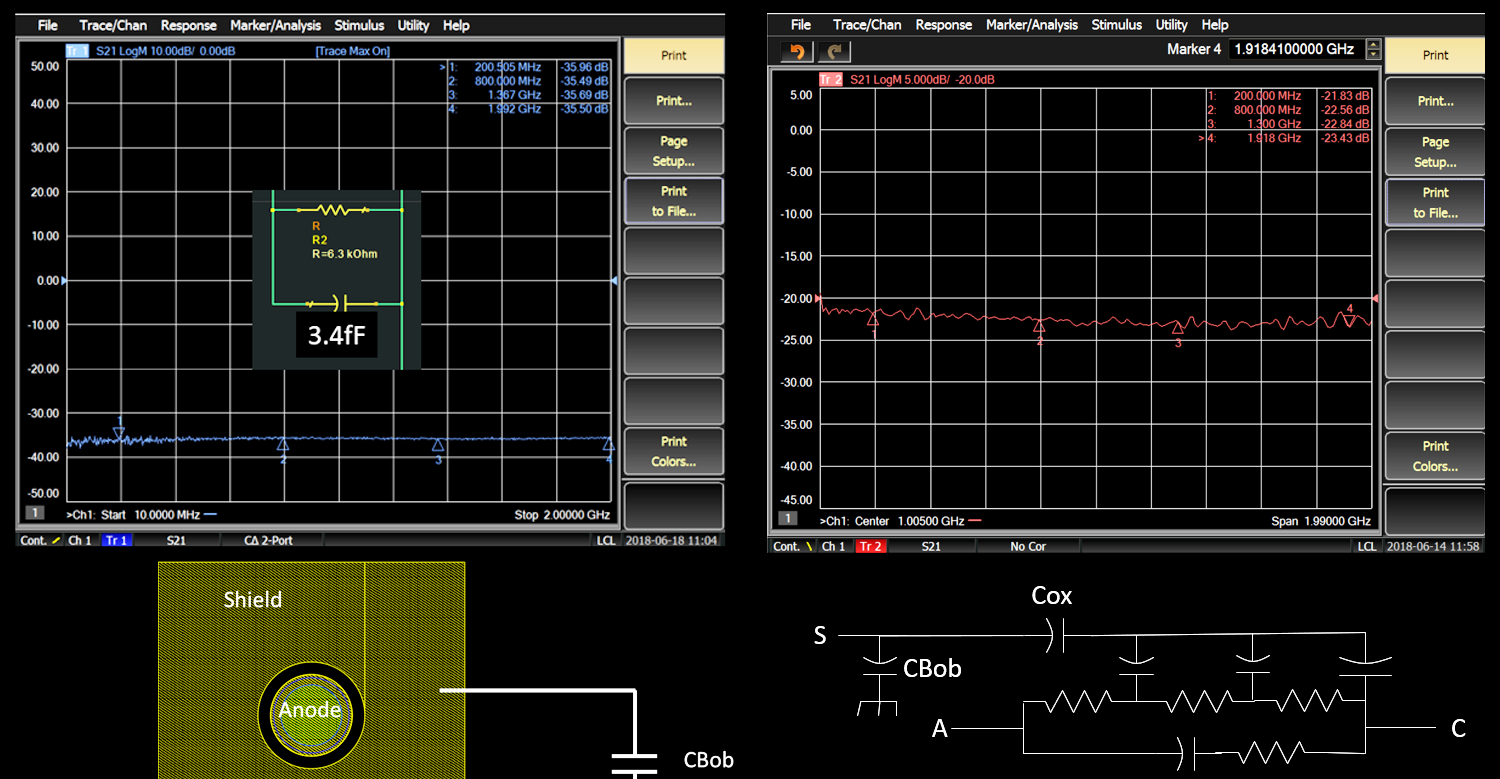Increment Marker 4 frequency with up arrow
The width and height of the screenshot is (1500, 779).
click(x=1373, y=44)
